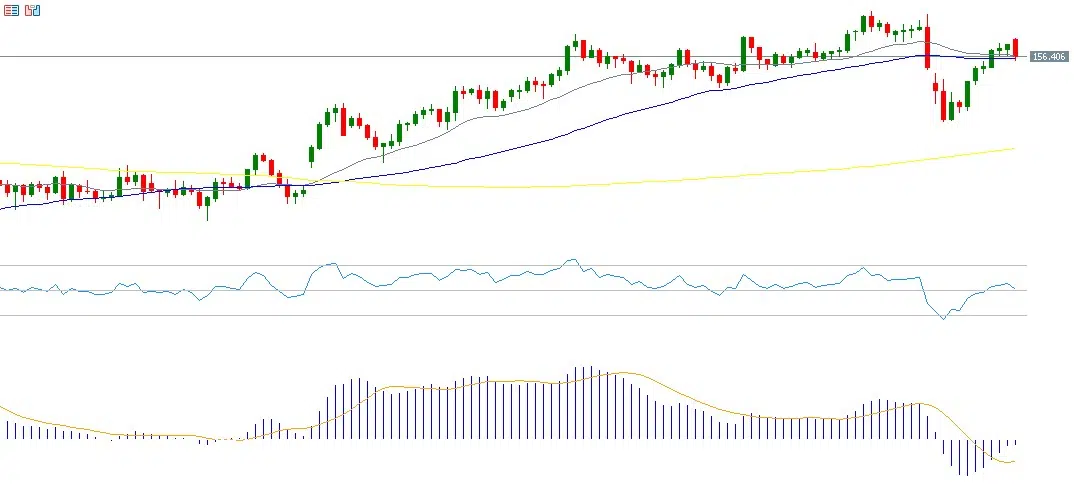Click the 156.406 current price label
This screenshot has height=498, width=1074.
pyautogui.click(x=1048, y=57)
